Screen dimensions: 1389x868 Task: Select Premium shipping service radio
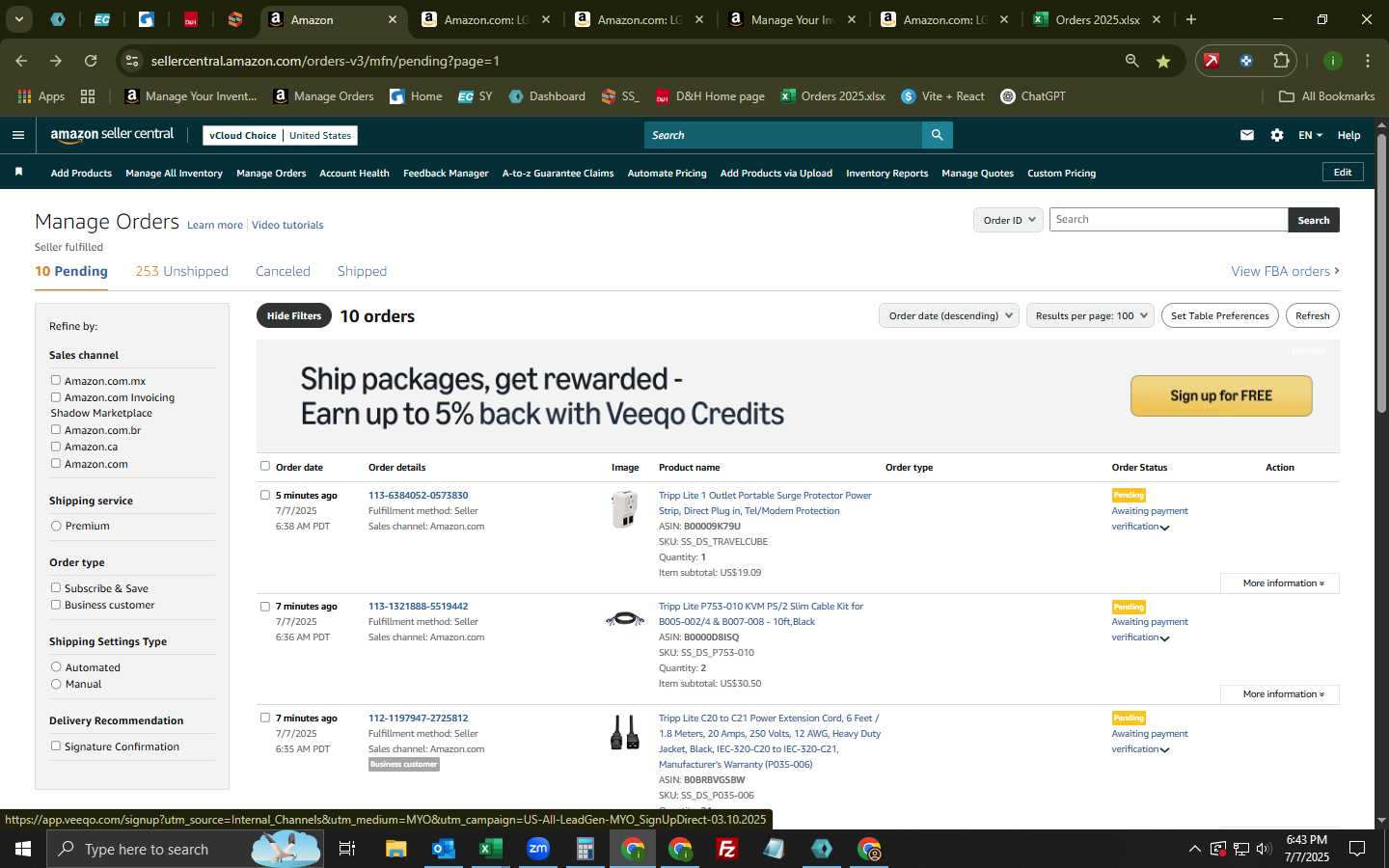click(x=56, y=526)
